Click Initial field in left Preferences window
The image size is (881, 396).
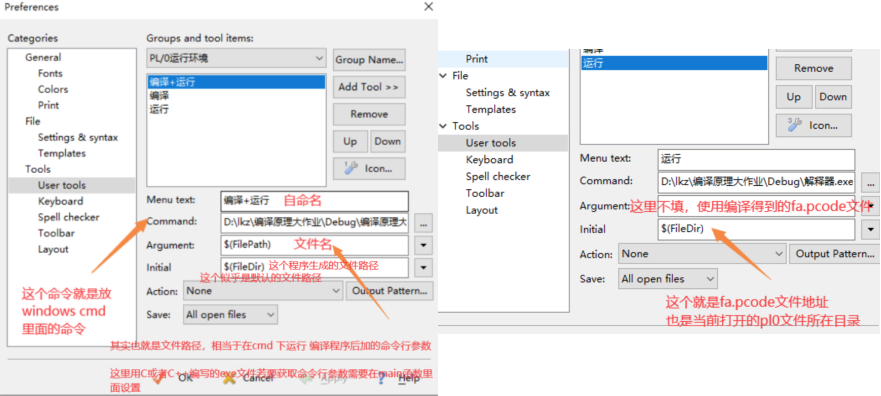315,267
